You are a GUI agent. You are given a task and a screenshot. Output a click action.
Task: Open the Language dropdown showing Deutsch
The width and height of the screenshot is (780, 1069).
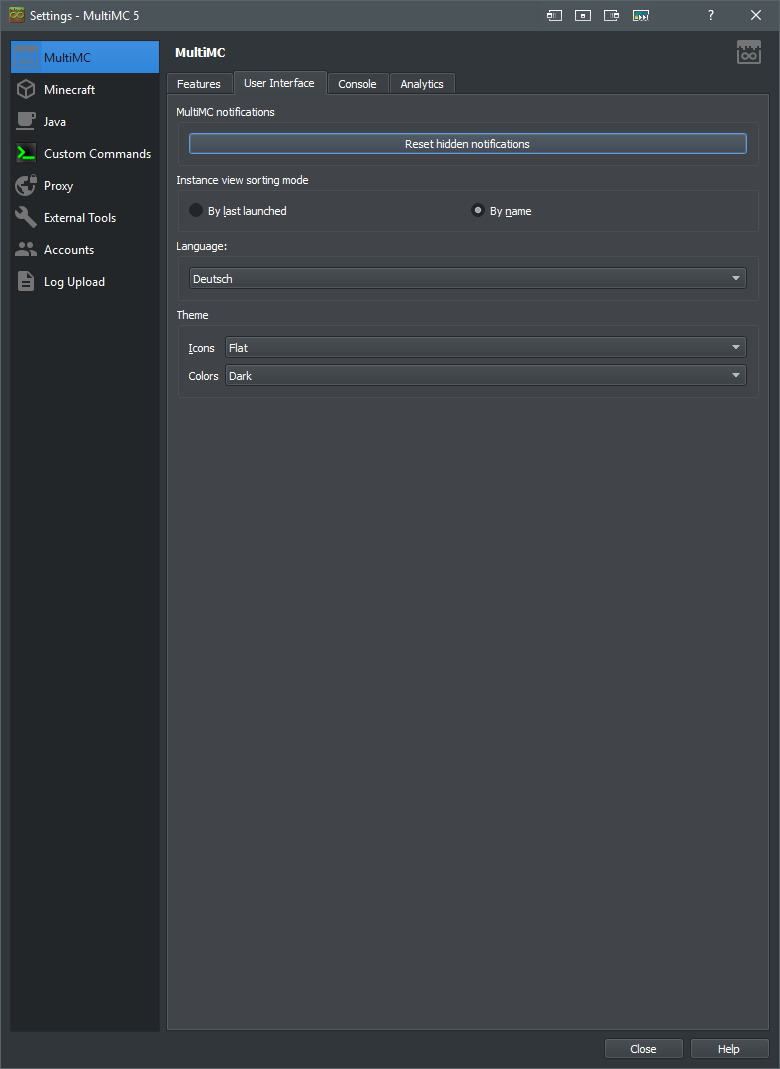click(x=467, y=278)
